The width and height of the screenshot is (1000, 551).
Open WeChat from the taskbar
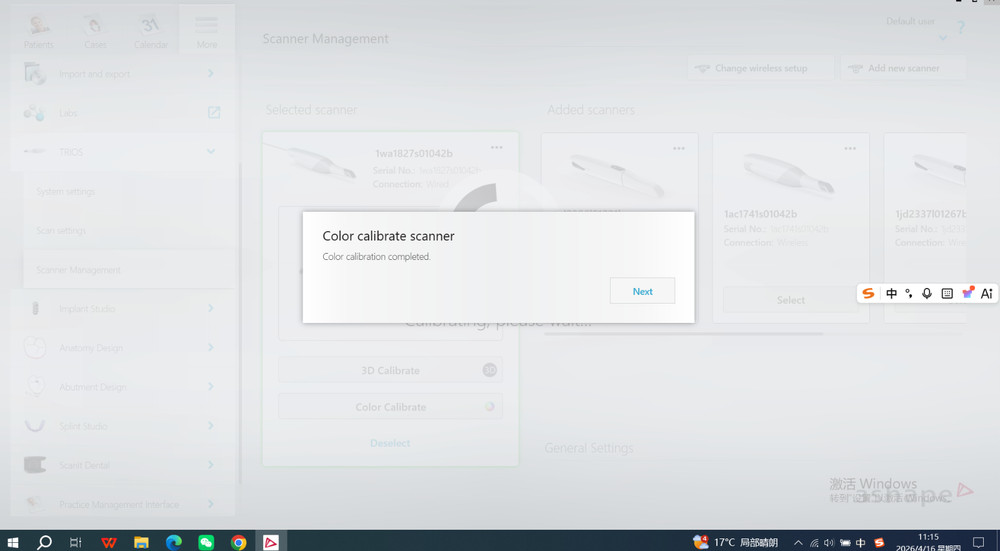tap(206, 542)
